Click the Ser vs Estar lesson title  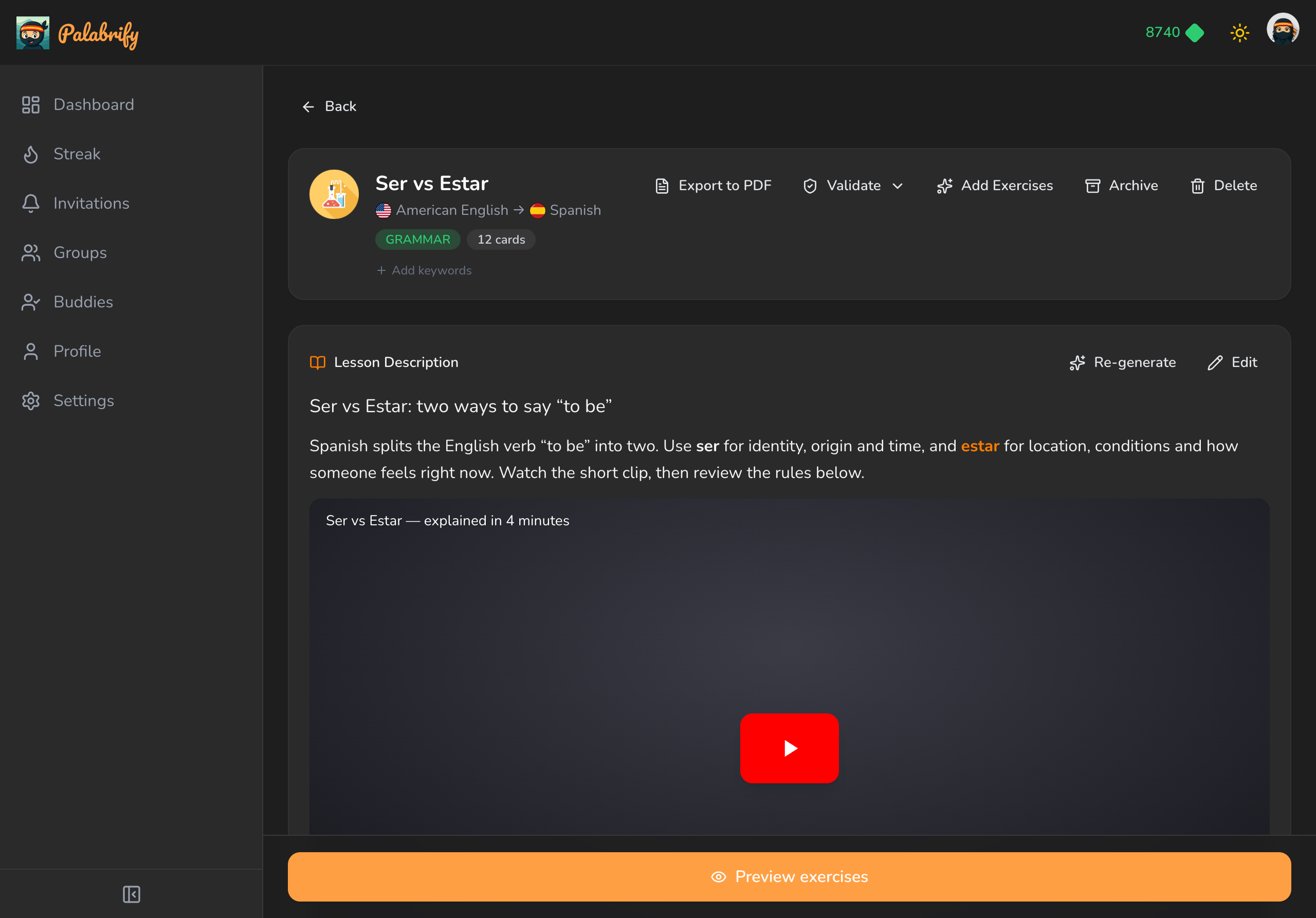(x=432, y=183)
